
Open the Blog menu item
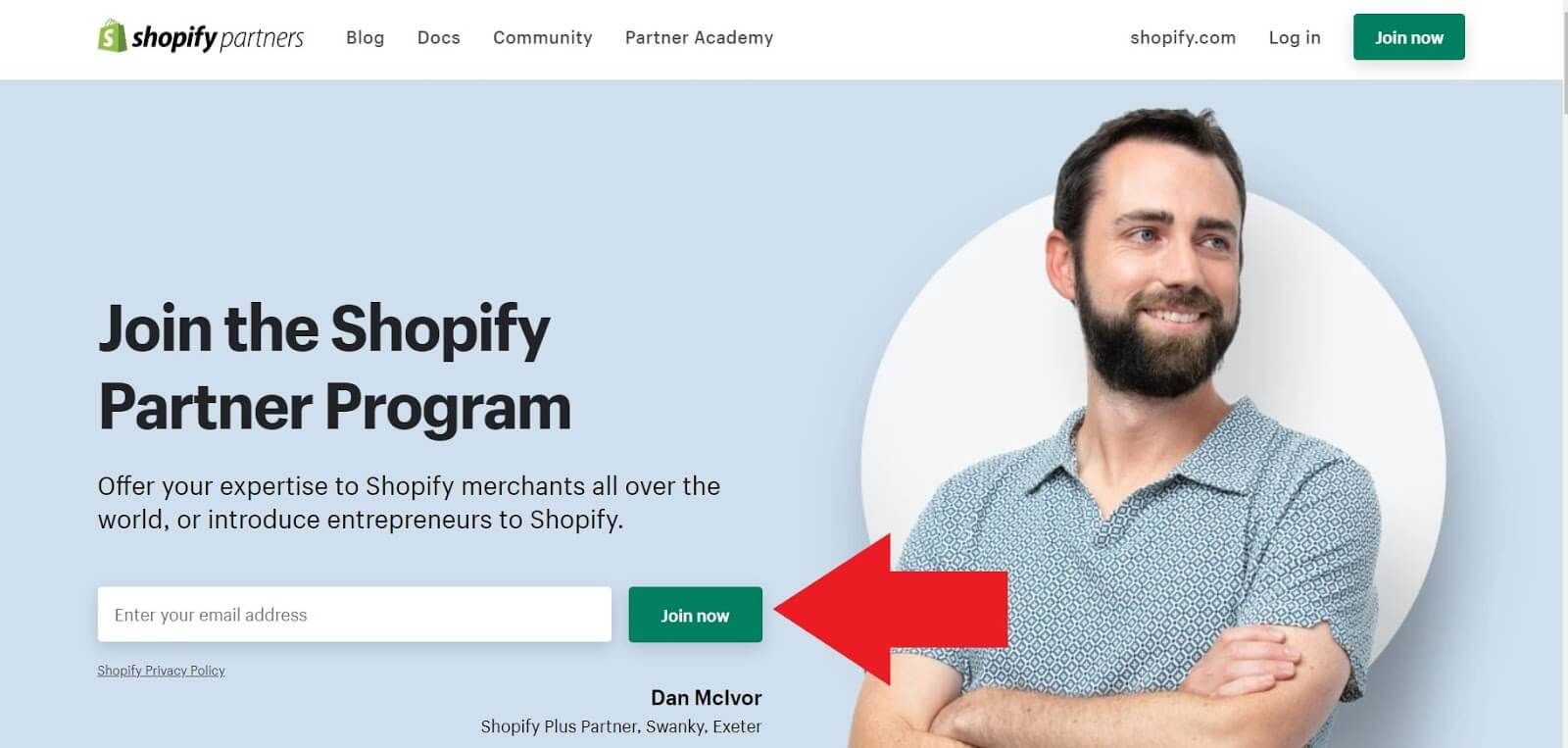click(x=365, y=37)
